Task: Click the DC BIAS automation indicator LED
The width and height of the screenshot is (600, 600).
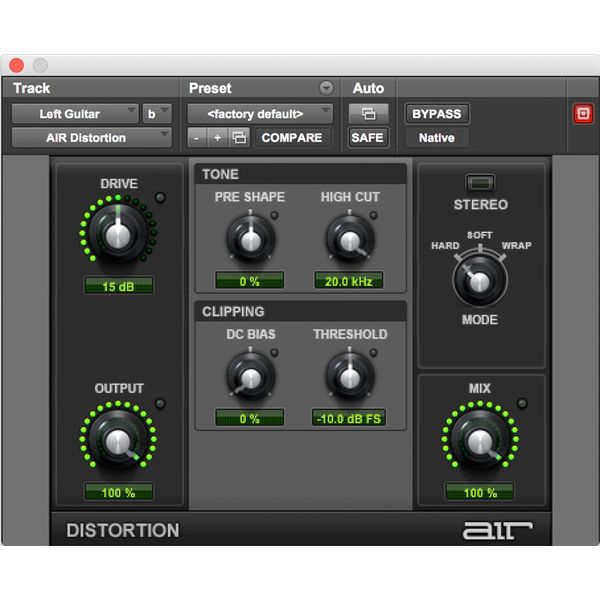Action: click(x=274, y=352)
